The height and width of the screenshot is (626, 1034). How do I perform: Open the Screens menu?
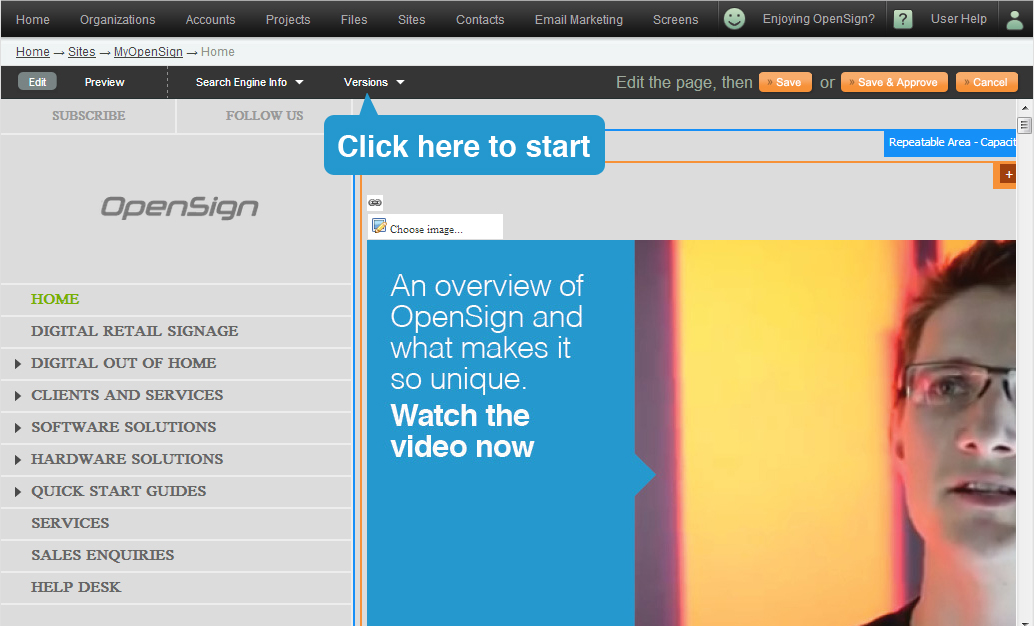[675, 19]
